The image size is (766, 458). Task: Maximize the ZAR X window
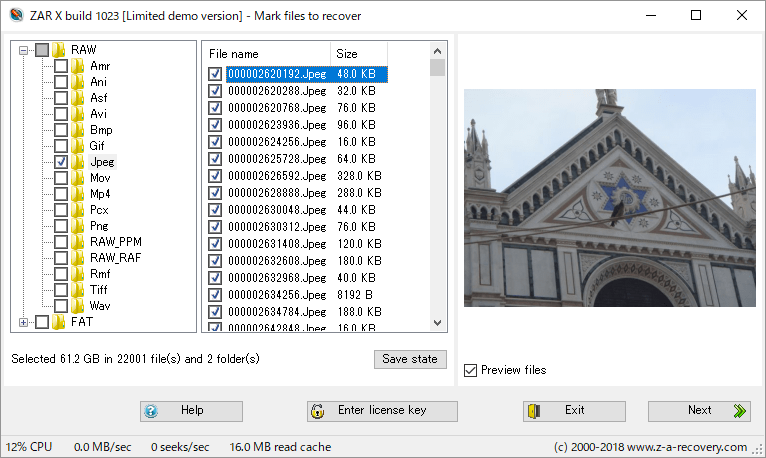click(x=696, y=15)
